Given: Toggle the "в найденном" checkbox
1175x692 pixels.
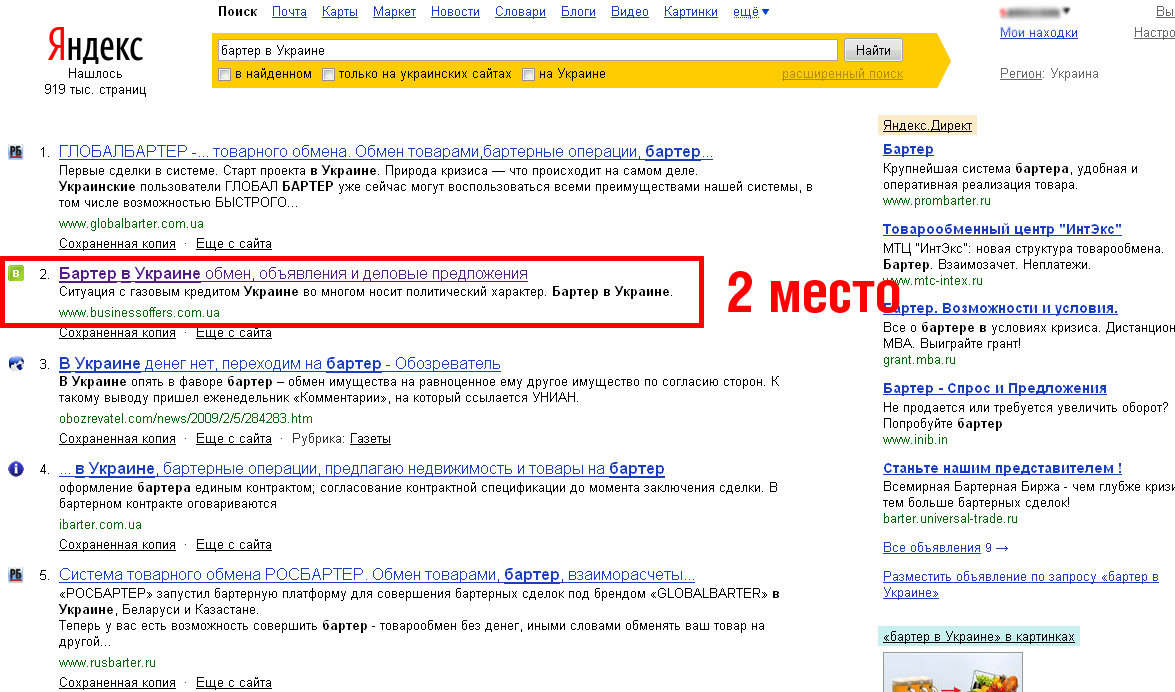Looking at the screenshot, I should click(225, 74).
